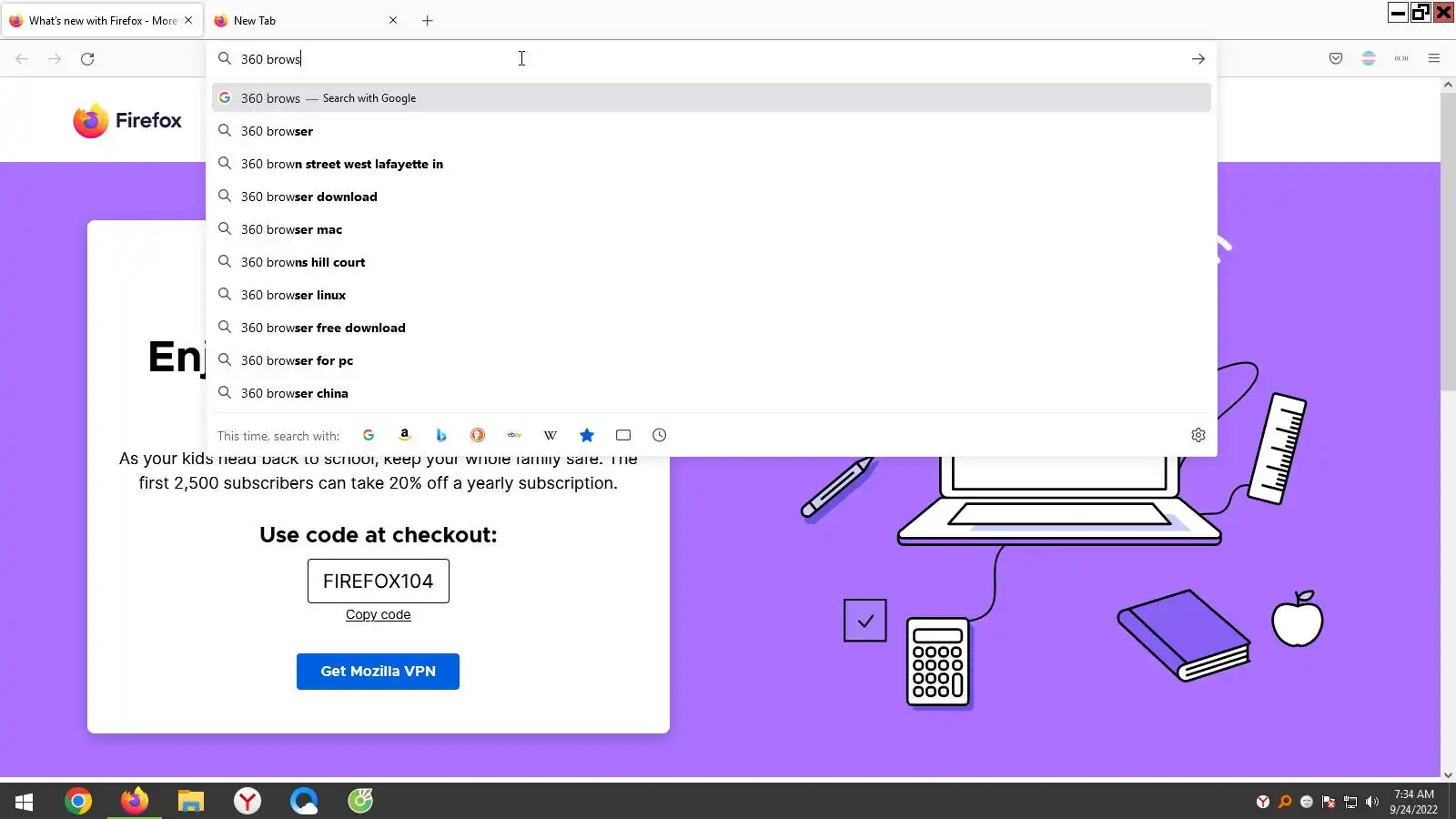Select suggestion '360 browser free download'
1456x819 pixels.
712,328
